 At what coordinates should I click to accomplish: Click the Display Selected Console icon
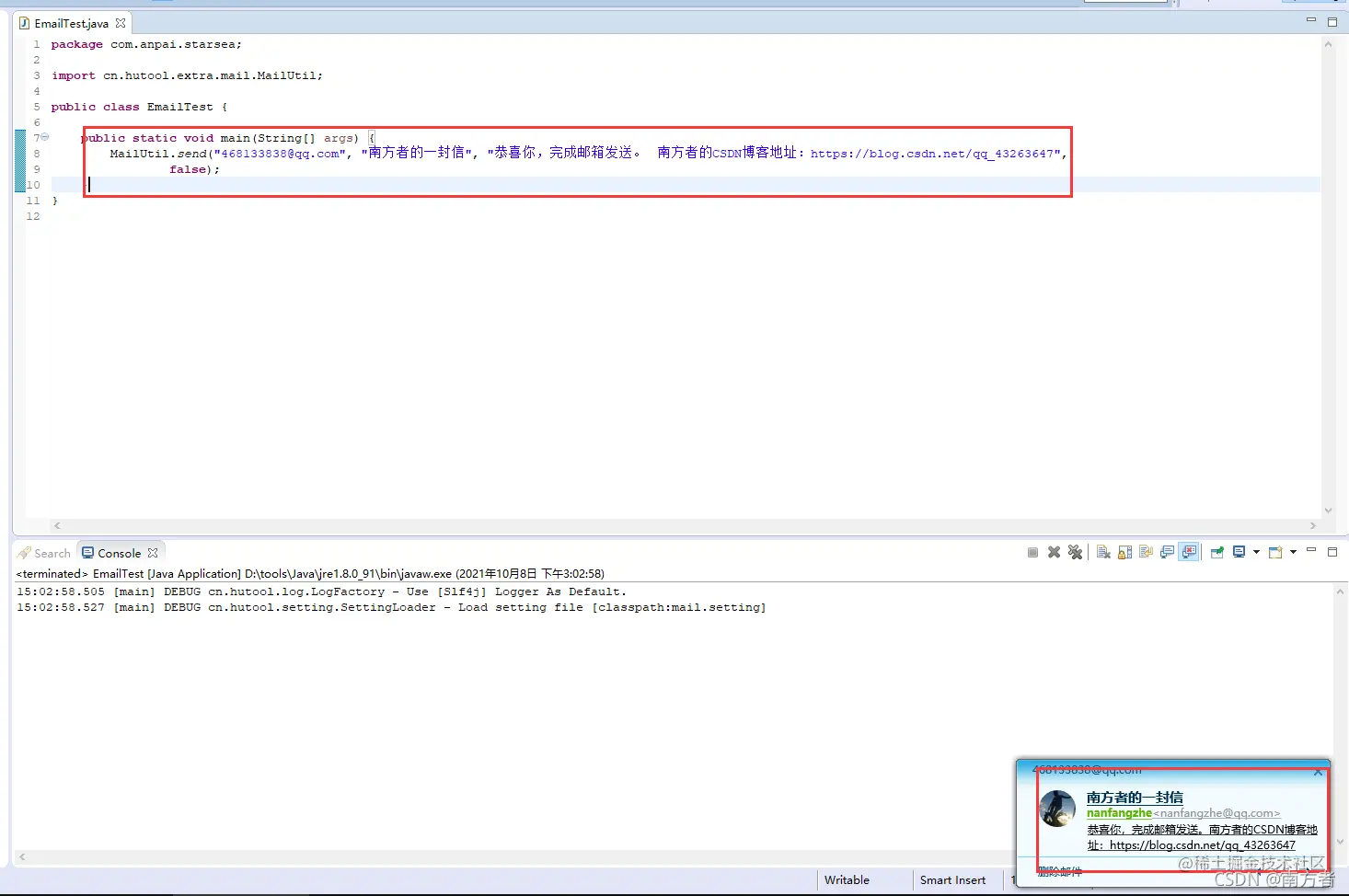coord(1239,552)
